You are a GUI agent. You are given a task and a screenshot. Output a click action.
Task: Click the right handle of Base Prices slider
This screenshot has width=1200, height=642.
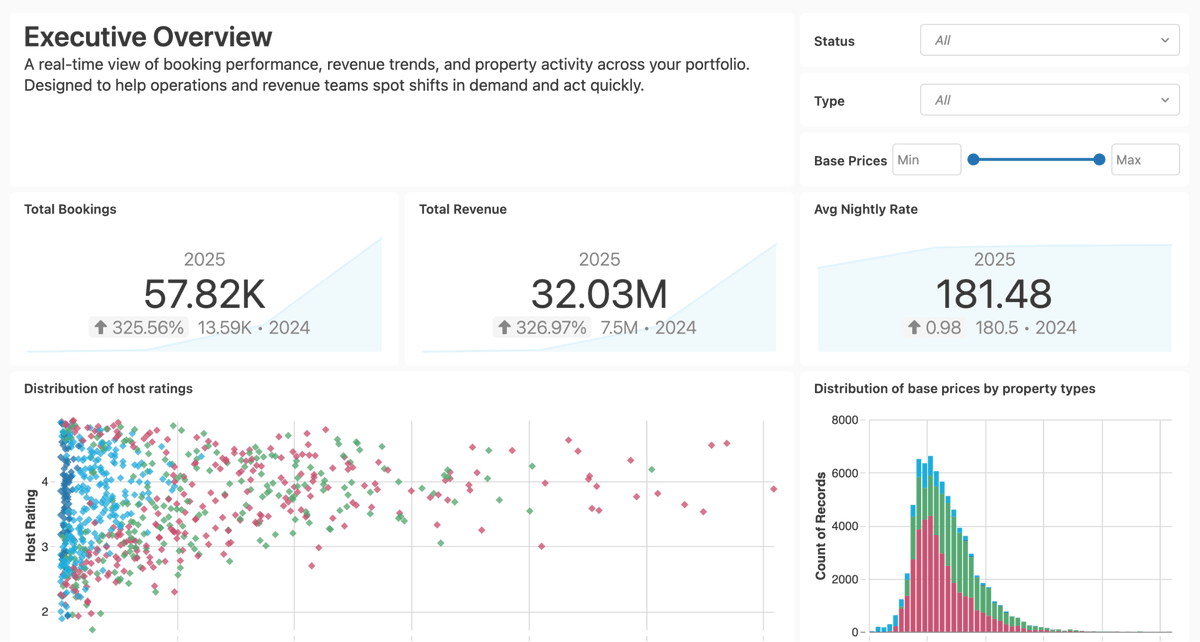coord(1099,159)
